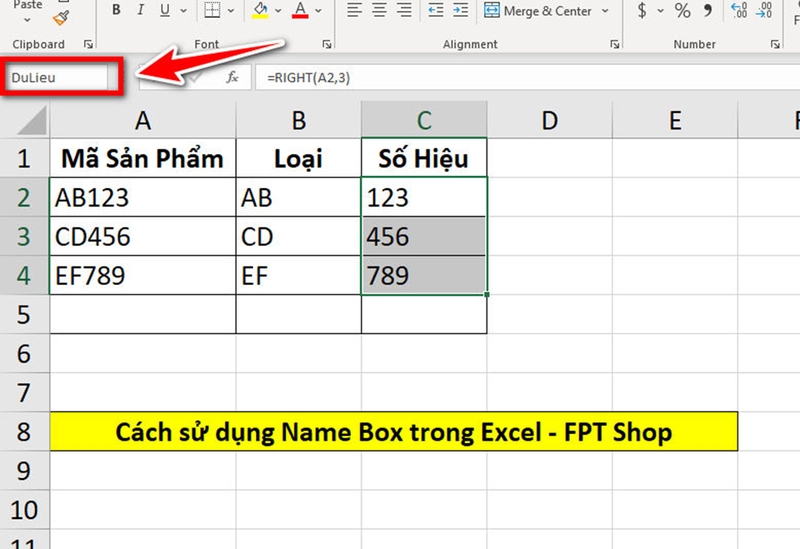Select cell B4 with EF
This screenshot has width=800, height=549.
pos(298,276)
